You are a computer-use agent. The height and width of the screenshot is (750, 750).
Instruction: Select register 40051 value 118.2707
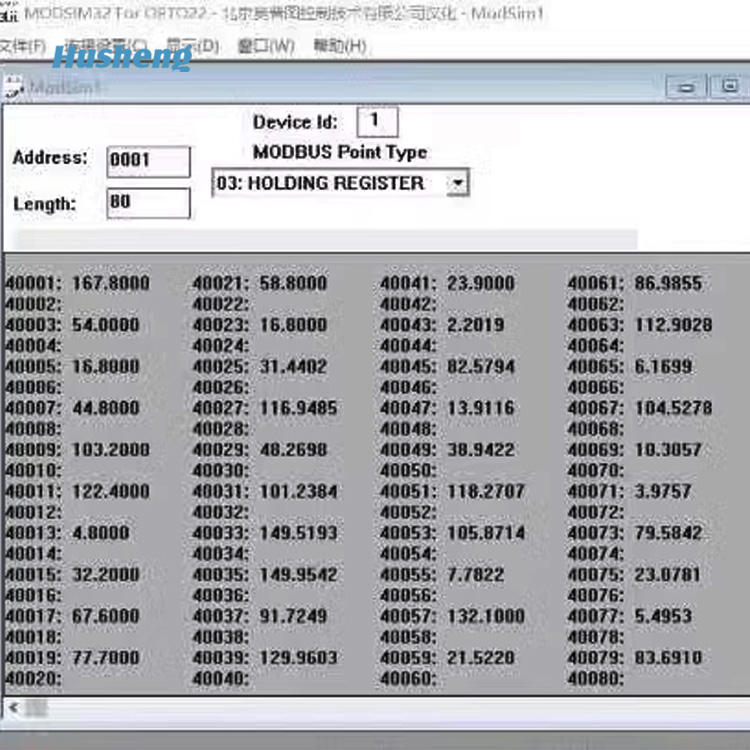click(x=486, y=491)
